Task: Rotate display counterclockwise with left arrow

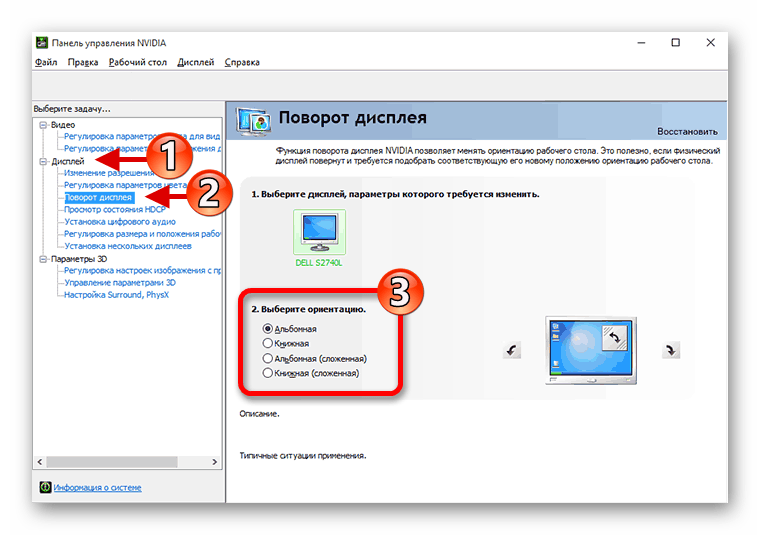Action: point(511,350)
